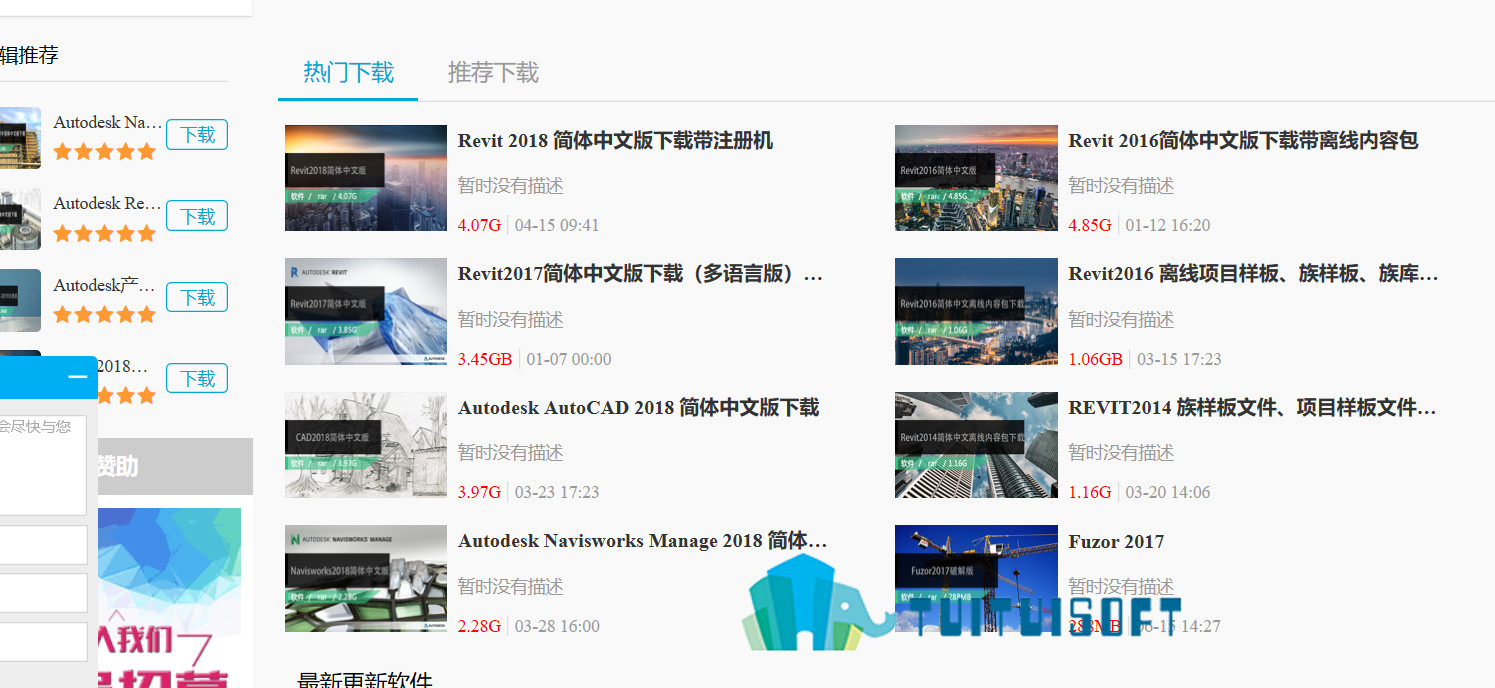
Task: Open the Fuzor 2017 title link
Action: click(1116, 542)
